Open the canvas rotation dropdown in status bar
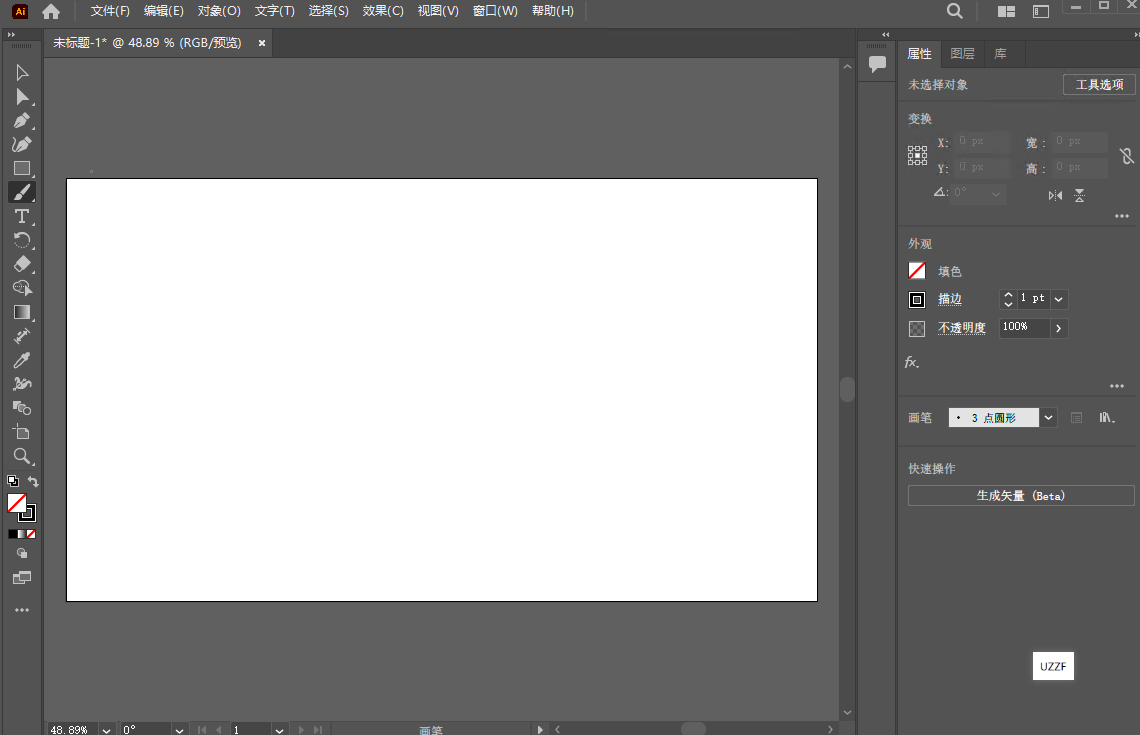The image size is (1140, 735). coord(179,730)
